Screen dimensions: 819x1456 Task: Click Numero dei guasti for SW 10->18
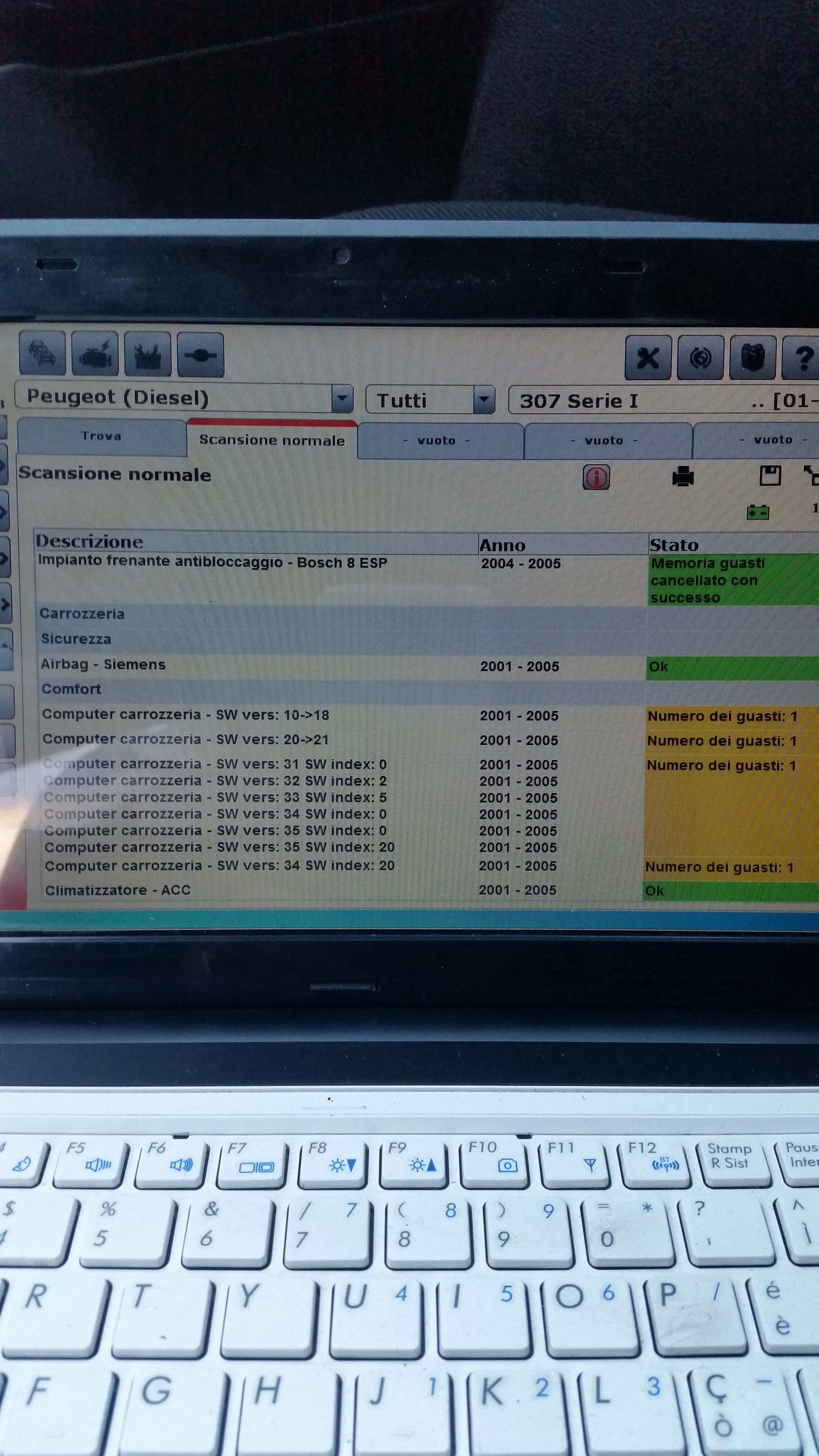tap(722, 717)
